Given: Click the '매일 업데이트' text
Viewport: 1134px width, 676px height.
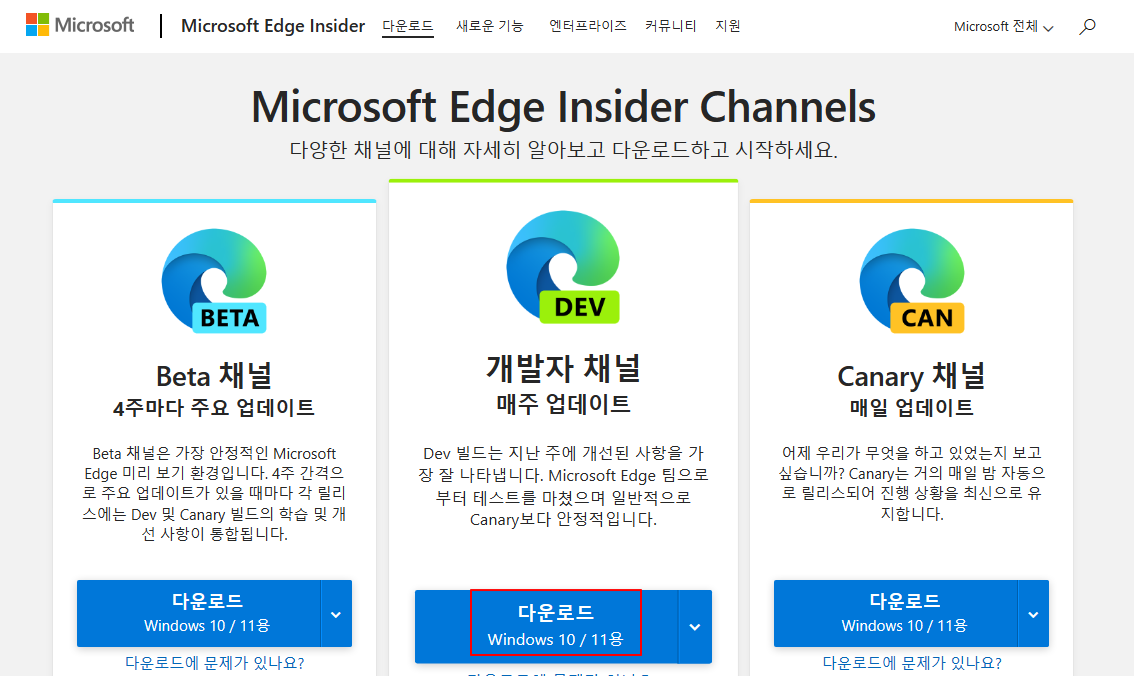Looking at the screenshot, I should click(912, 408).
